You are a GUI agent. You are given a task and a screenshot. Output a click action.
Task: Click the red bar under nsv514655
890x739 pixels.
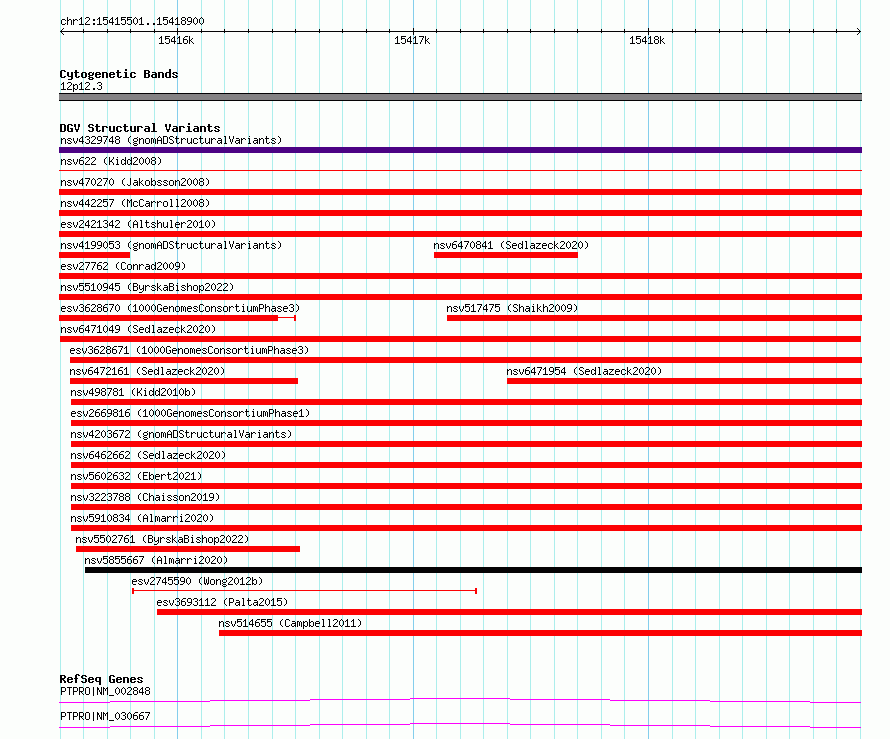point(540,633)
